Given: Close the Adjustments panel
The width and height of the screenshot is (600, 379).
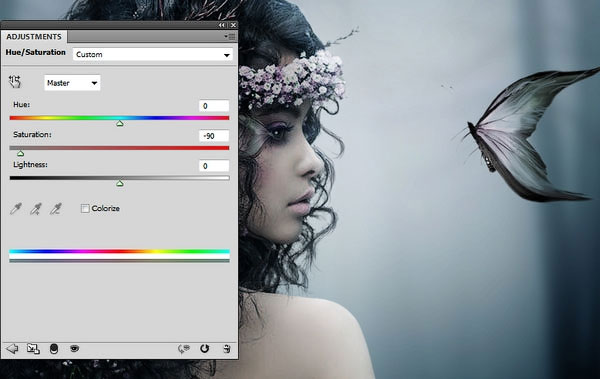Looking at the screenshot, I should tap(233, 25).
